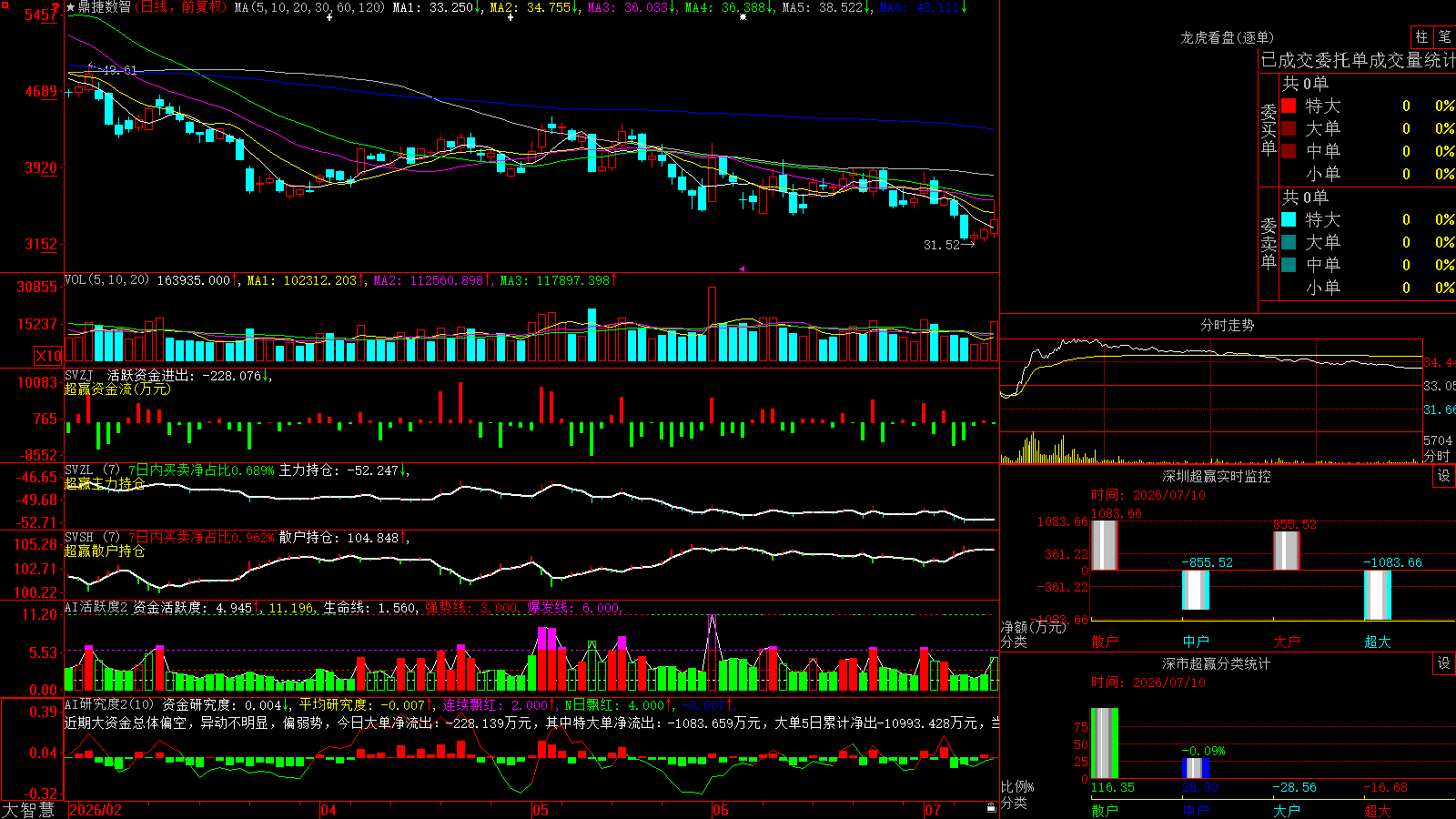Image resolution: width=1456 pixels, height=819 pixels.
Task: Click the star icon before 鼎捷数智
Action: (70, 7)
